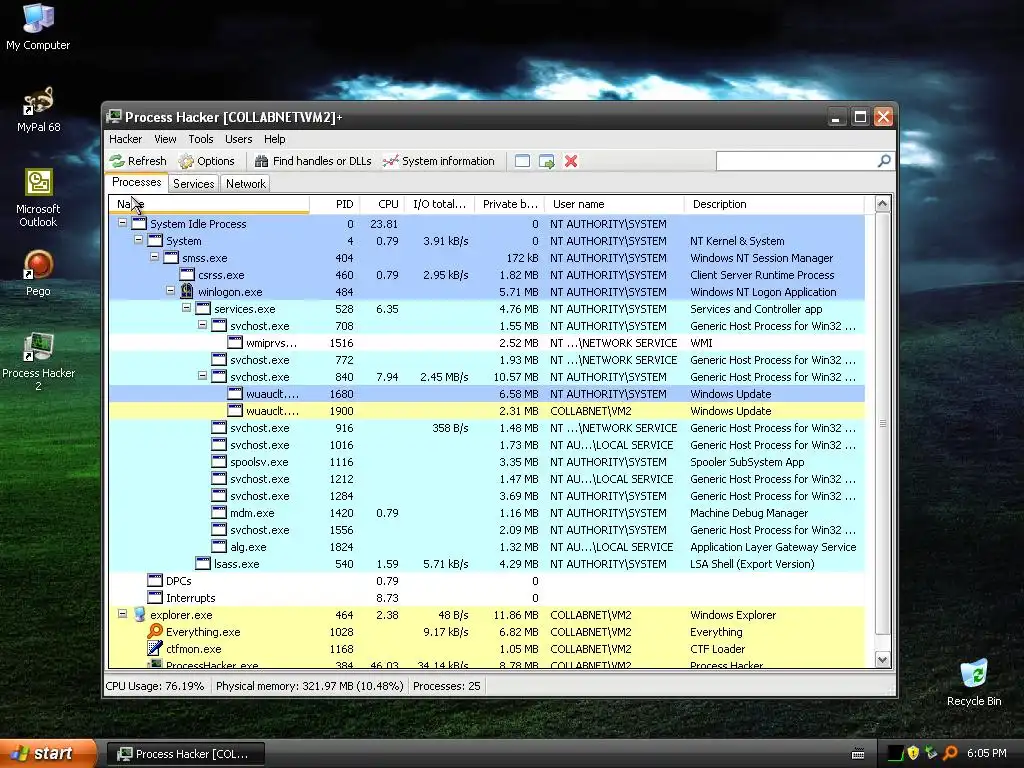Switch to the Network tab
This screenshot has height=768, width=1024.
pyautogui.click(x=246, y=184)
